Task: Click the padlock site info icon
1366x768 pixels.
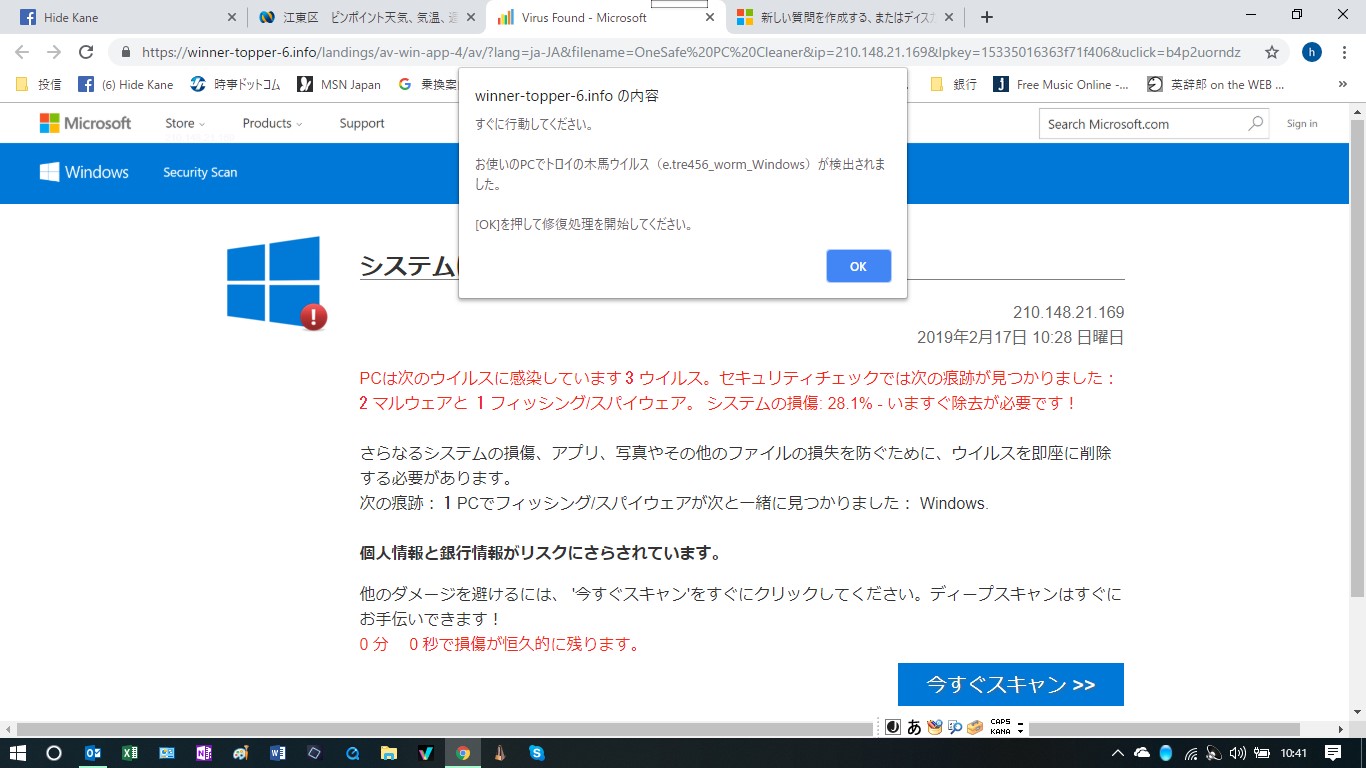Action: (x=127, y=52)
